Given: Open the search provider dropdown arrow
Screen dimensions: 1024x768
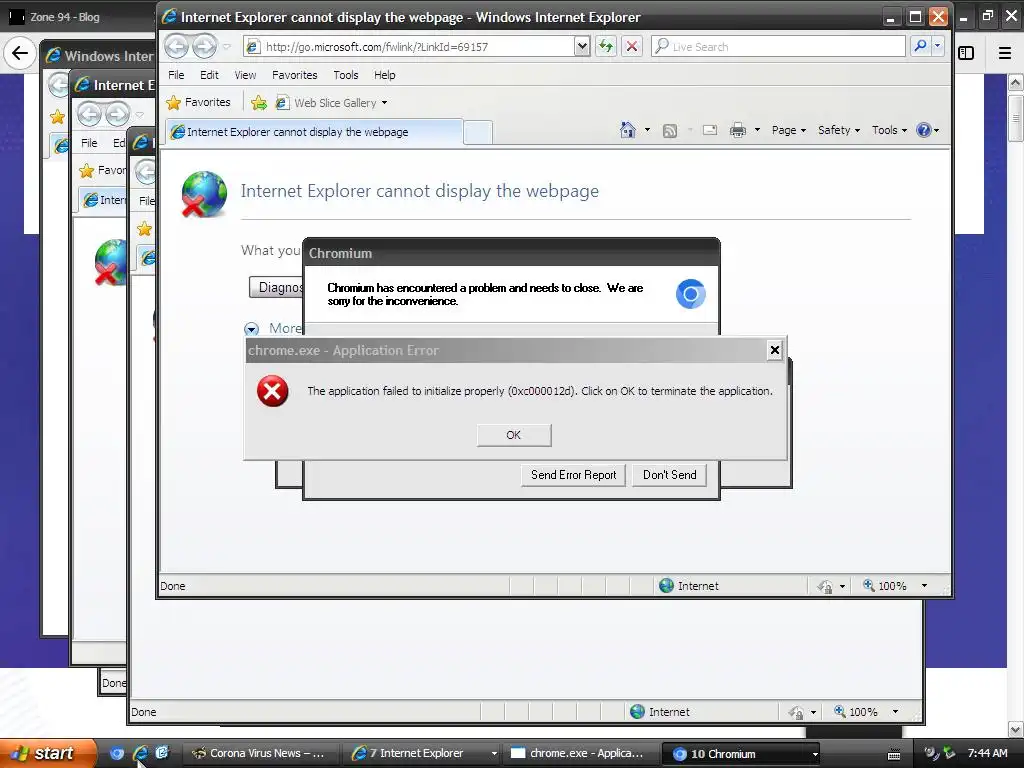Looking at the screenshot, I should [x=938, y=46].
